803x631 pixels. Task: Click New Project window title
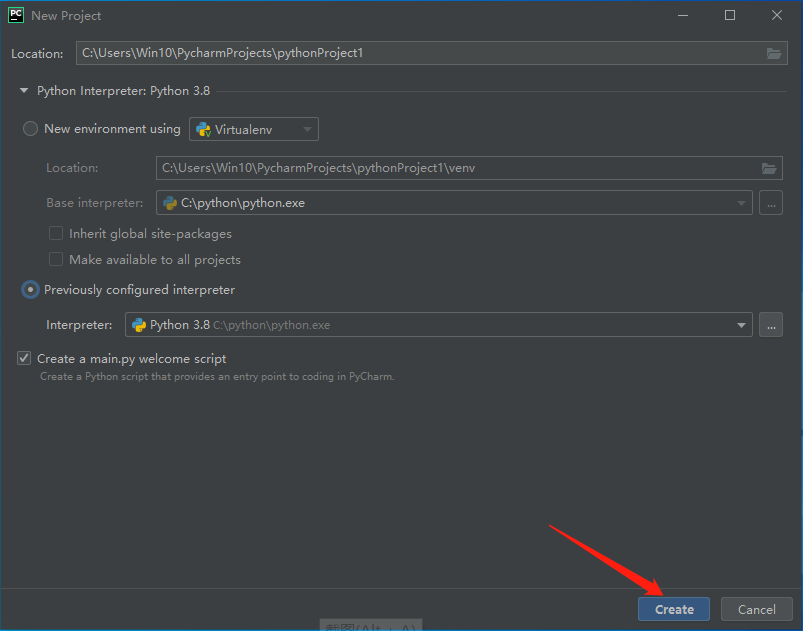(x=66, y=16)
